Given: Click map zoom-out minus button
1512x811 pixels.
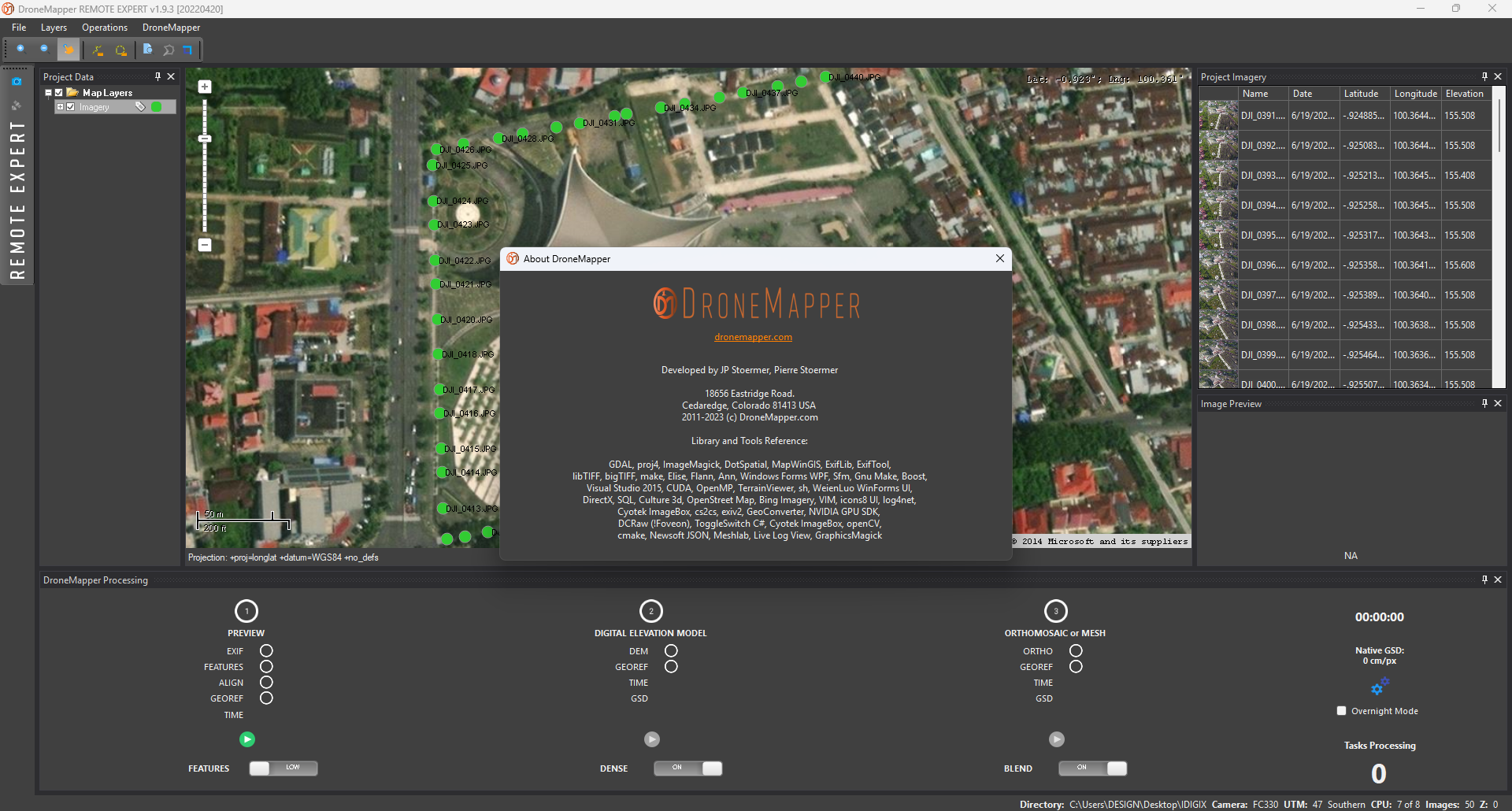Looking at the screenshot, I should tap(205, 245).
